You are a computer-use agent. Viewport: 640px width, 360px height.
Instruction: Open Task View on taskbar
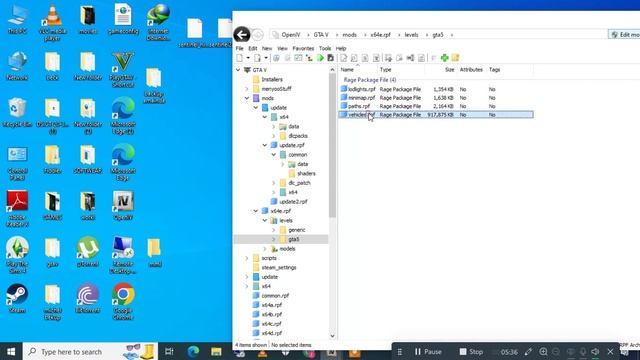click(x=169, y=351)
